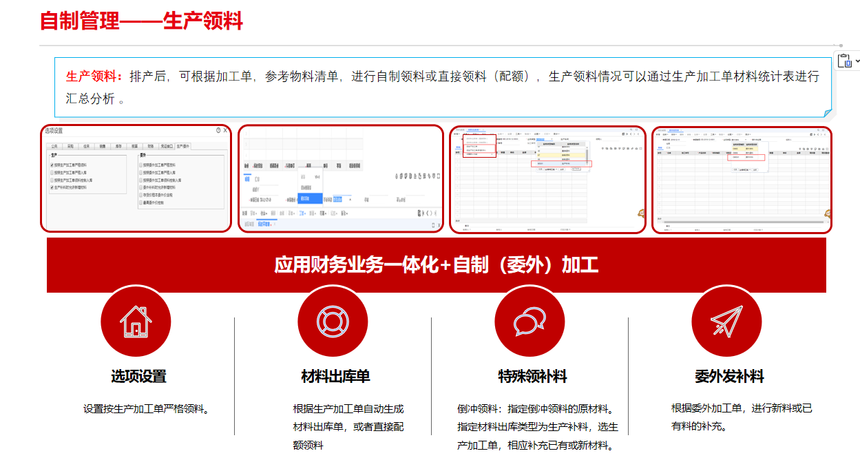
Task: Select the second screenshot with blue highlighted menu
Action: point(341,179)
